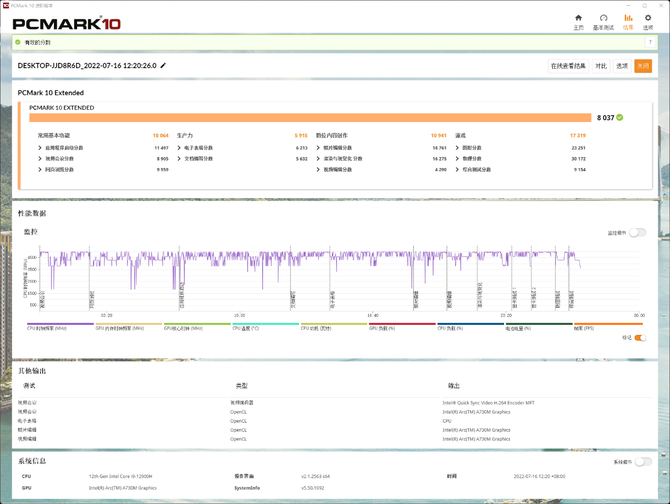Open the Benchmarks icon in top navigation

[x=603, y=21]
